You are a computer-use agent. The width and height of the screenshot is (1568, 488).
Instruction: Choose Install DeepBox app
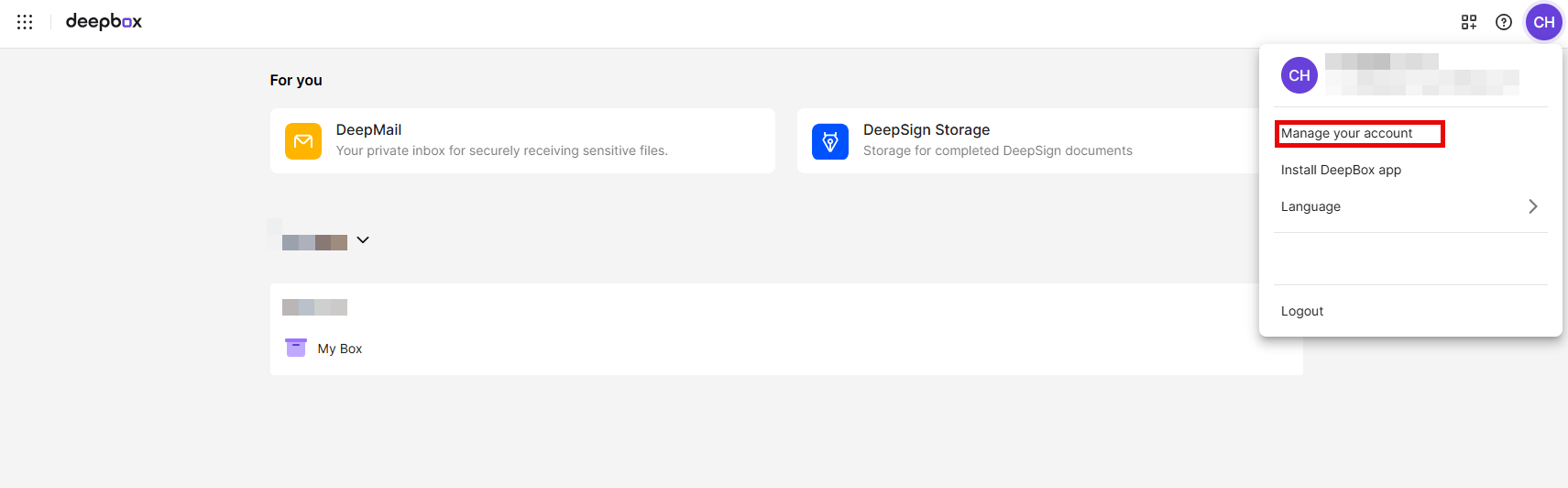point(1341,170)
